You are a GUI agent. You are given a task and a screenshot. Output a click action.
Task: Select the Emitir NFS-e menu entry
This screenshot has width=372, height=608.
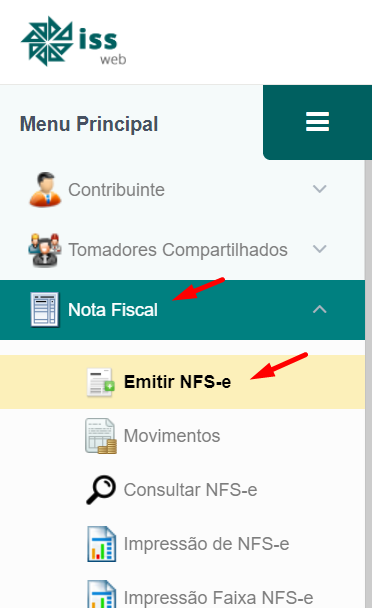182,382
